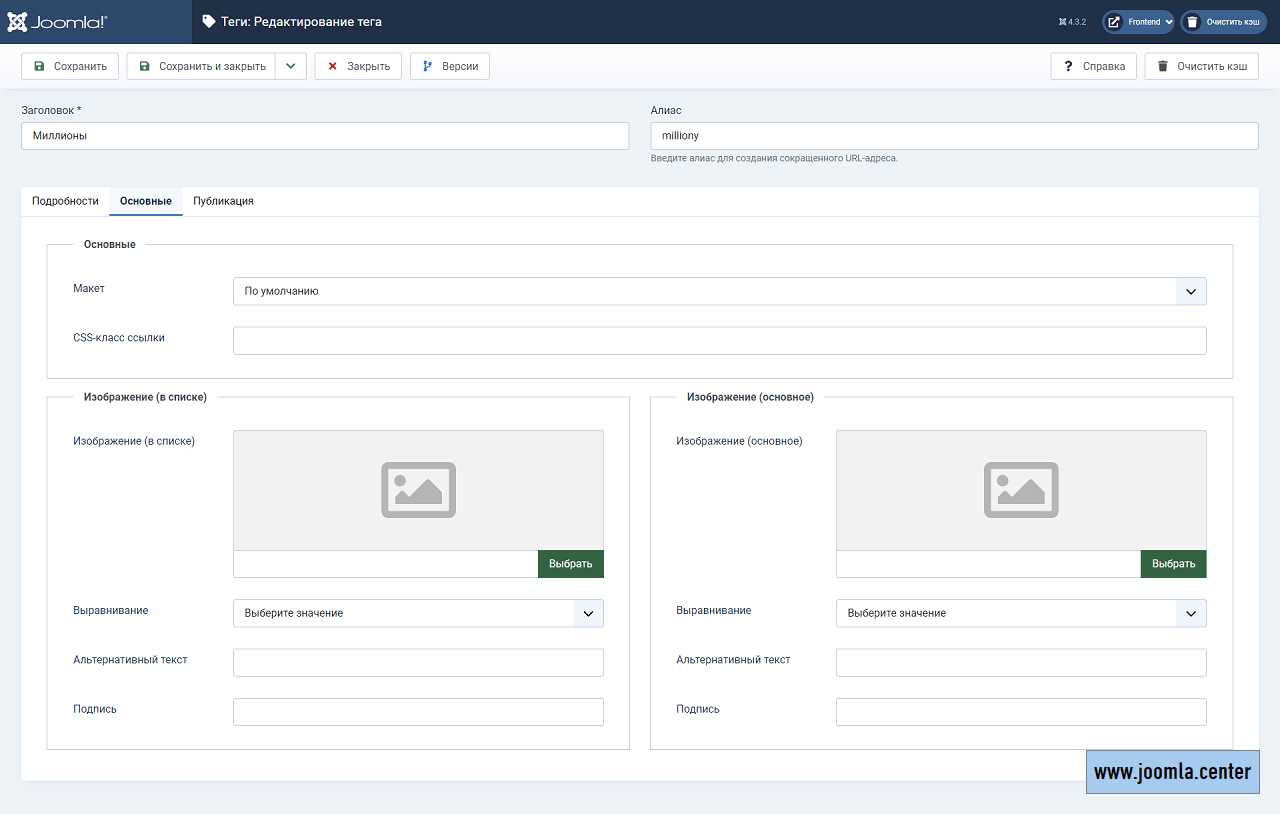Switch to the Публикация tab
Viewport: 1280px width, 814px height.
(x=223, y=201)
